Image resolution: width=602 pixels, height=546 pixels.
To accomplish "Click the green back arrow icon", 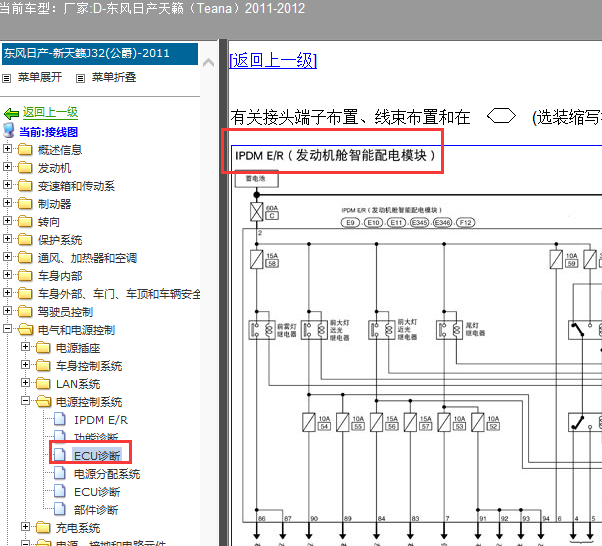I will pyautogui.click(x=11, y=113).
